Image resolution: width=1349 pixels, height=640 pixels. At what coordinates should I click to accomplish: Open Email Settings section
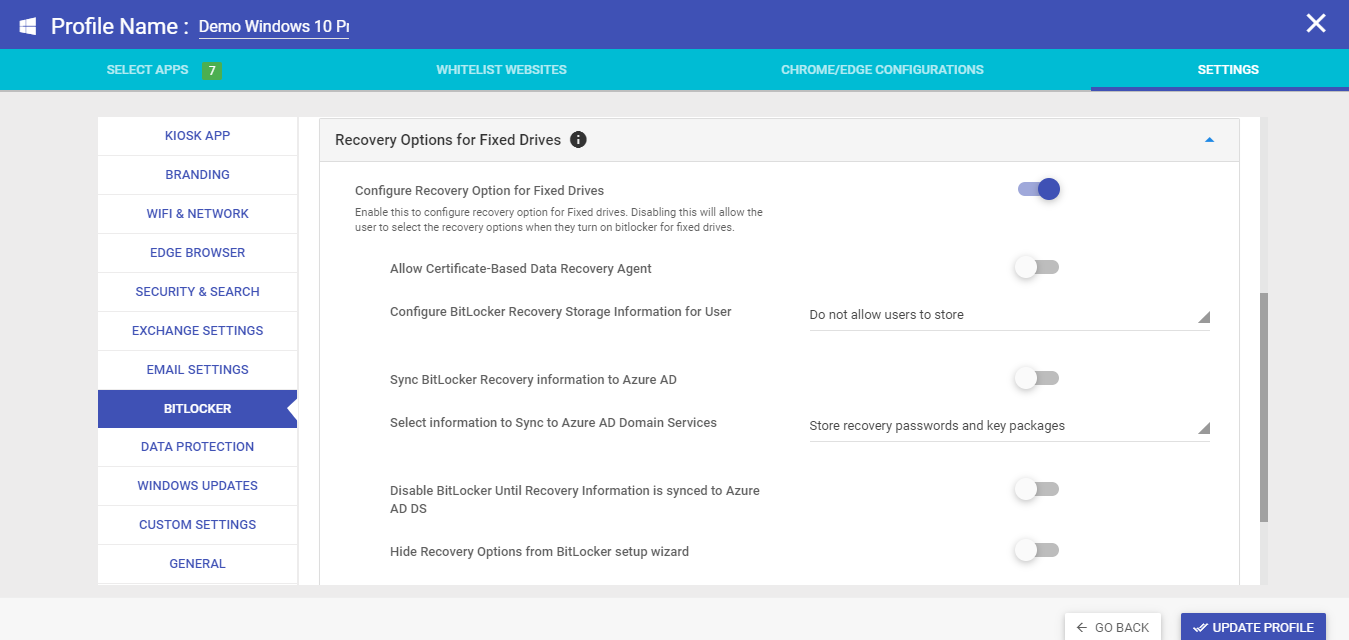click(198, 370)
